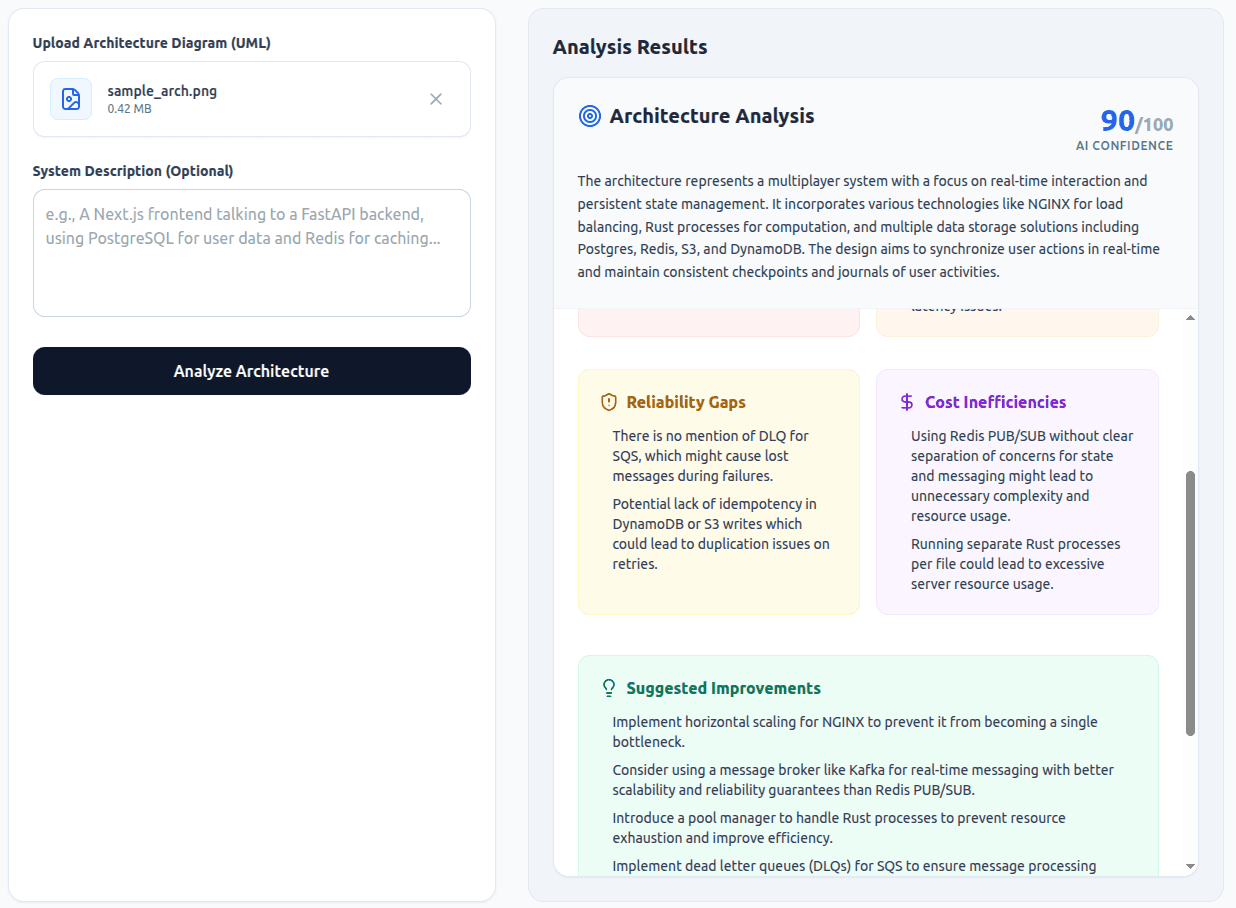Click the Upload Architecture Diagram (UML) label
This screenshot has height=908, width=1236.
152,43
